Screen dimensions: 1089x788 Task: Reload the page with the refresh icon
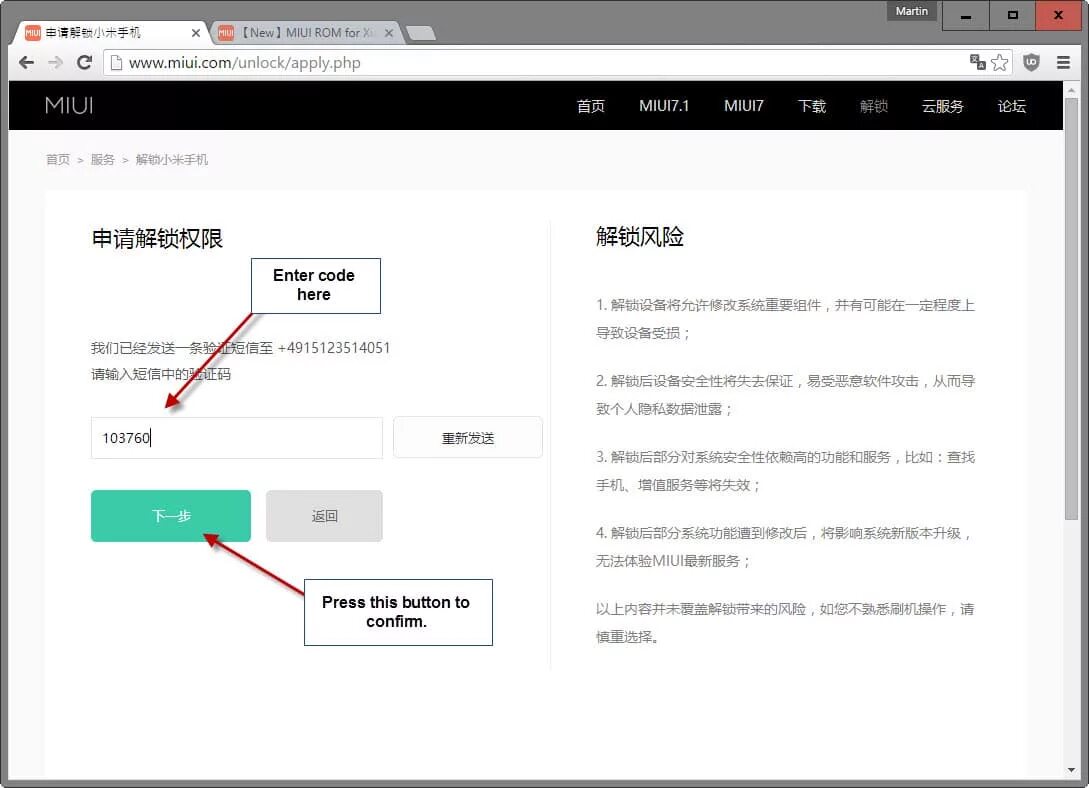pos(85,62)
